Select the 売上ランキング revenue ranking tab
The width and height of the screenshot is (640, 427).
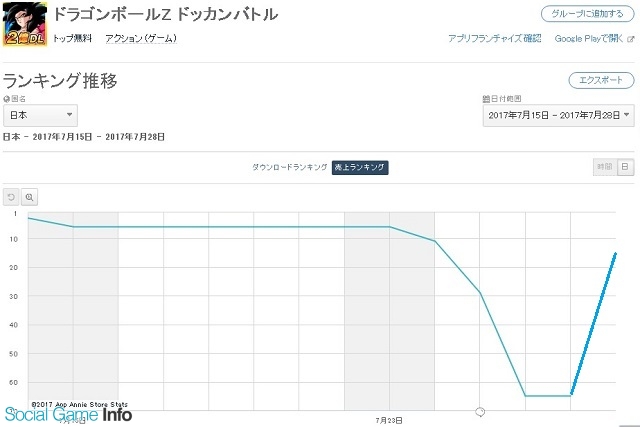(360, 167)
